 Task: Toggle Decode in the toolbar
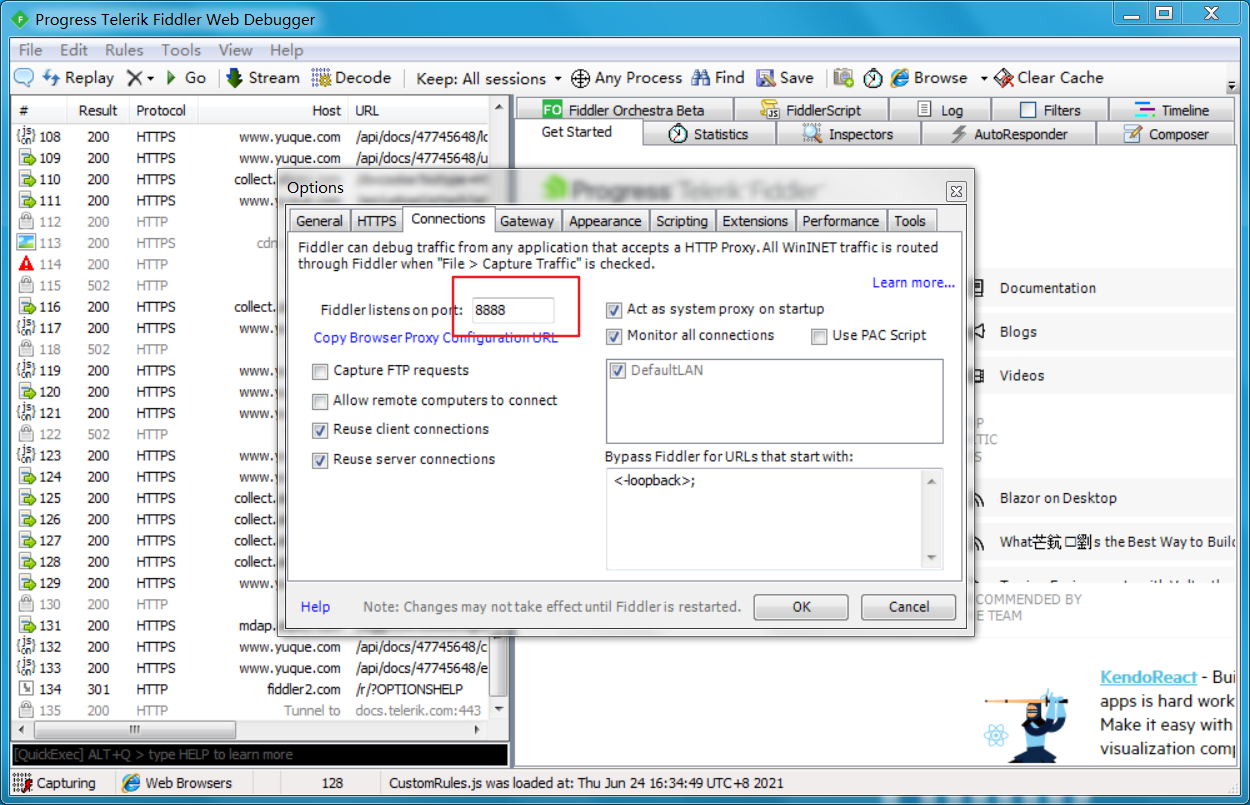click(x=351, y=77)
